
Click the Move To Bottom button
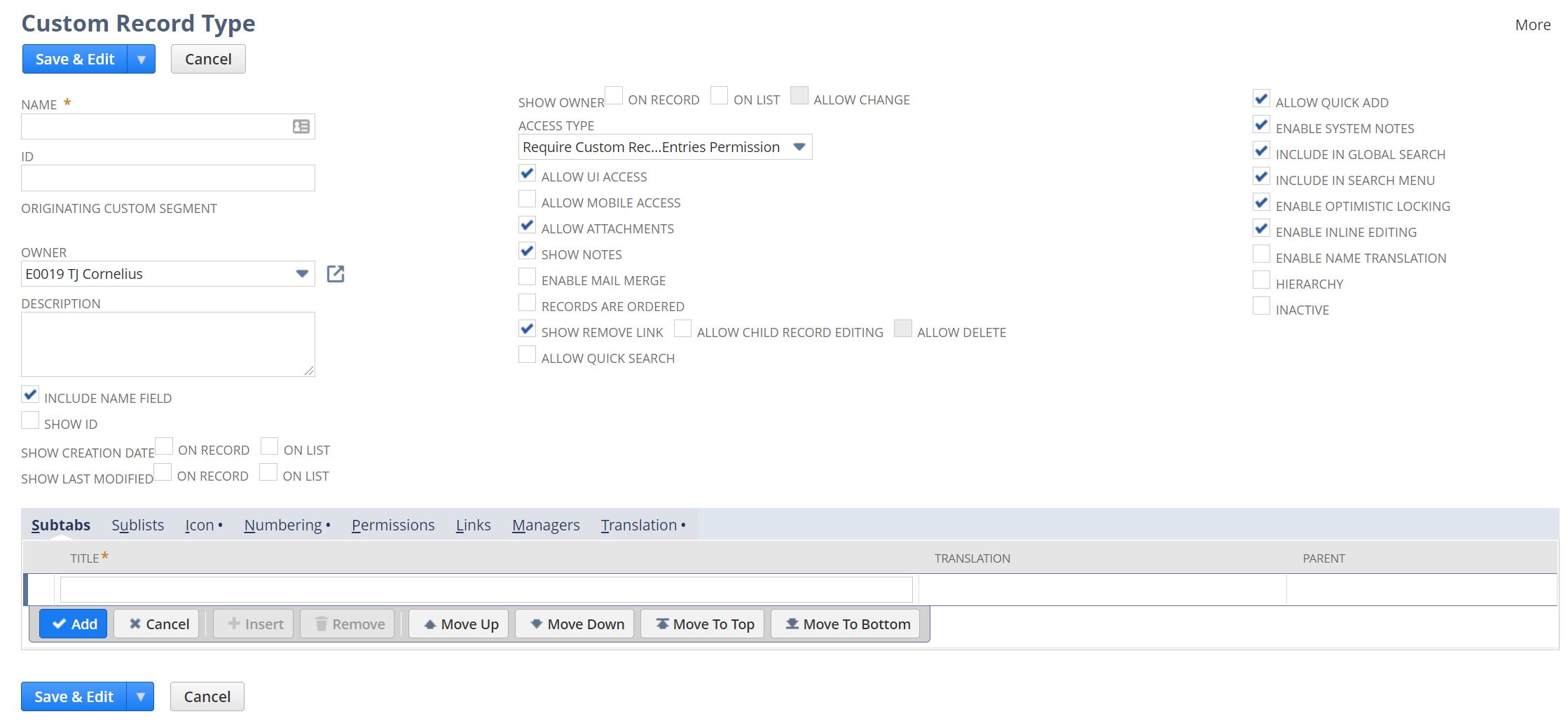click(846, 624)
